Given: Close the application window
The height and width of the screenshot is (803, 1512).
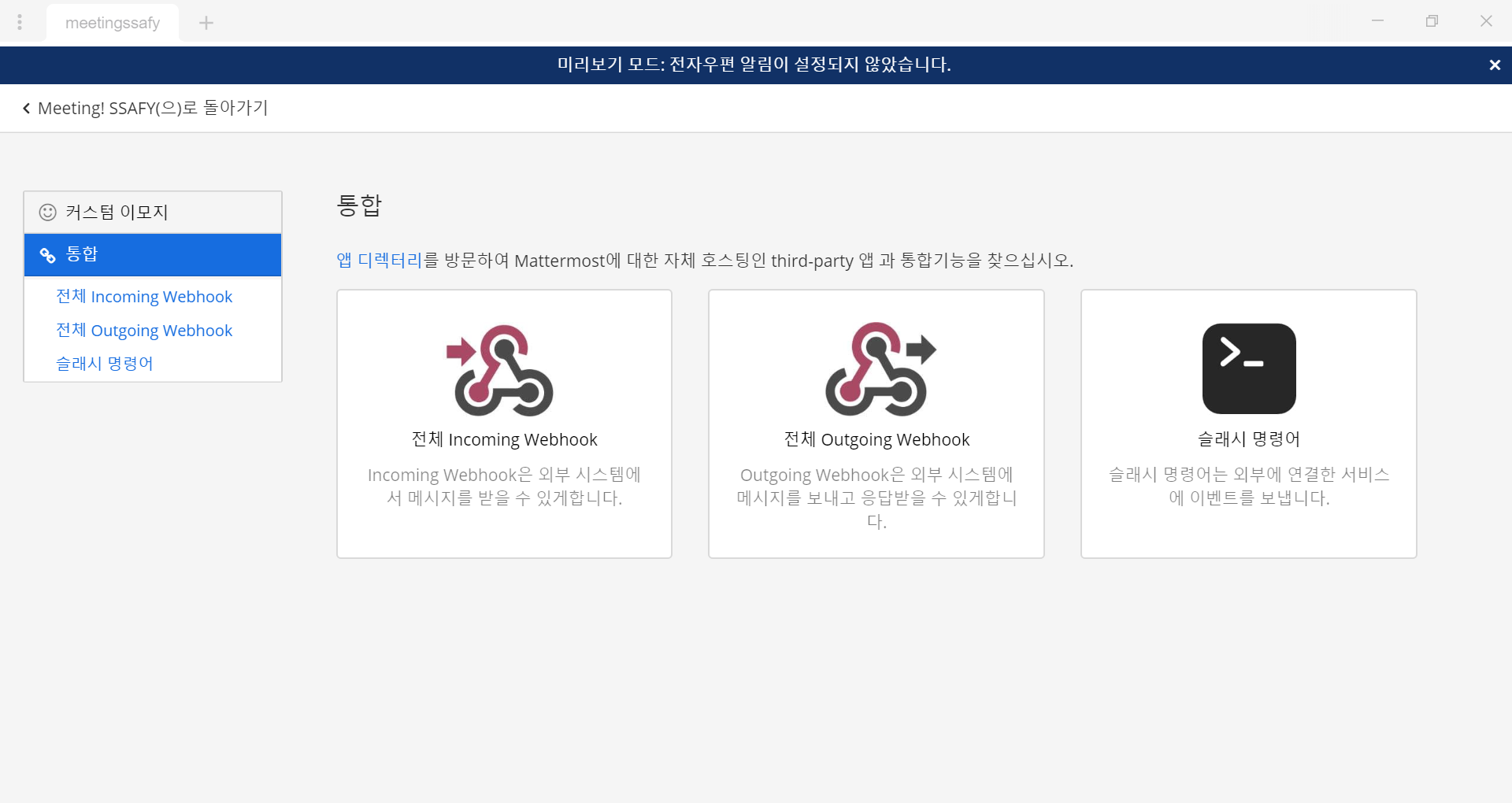Looking at the screenshot, I should coord(1486,21).
